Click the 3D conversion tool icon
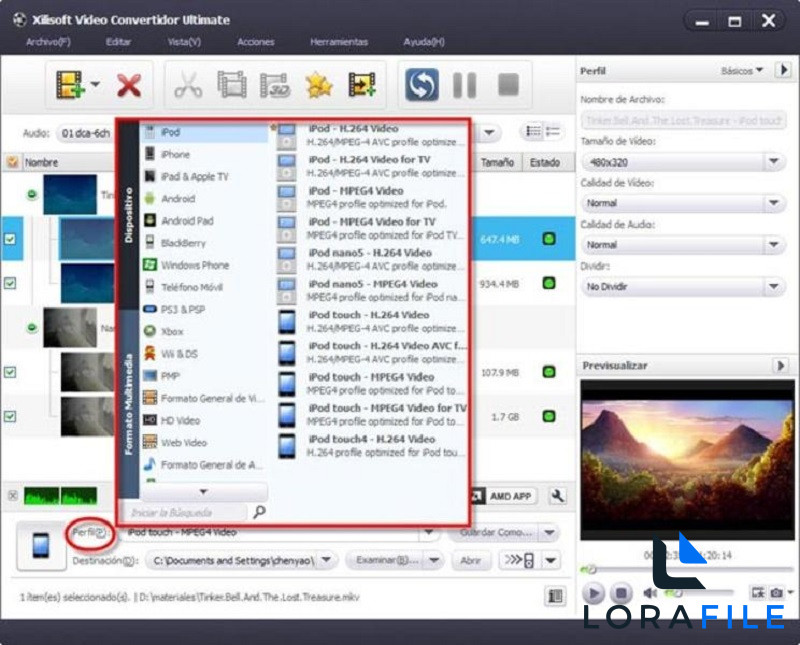The width and height of the screenshot is (800, 645). (x=276, y=85)
